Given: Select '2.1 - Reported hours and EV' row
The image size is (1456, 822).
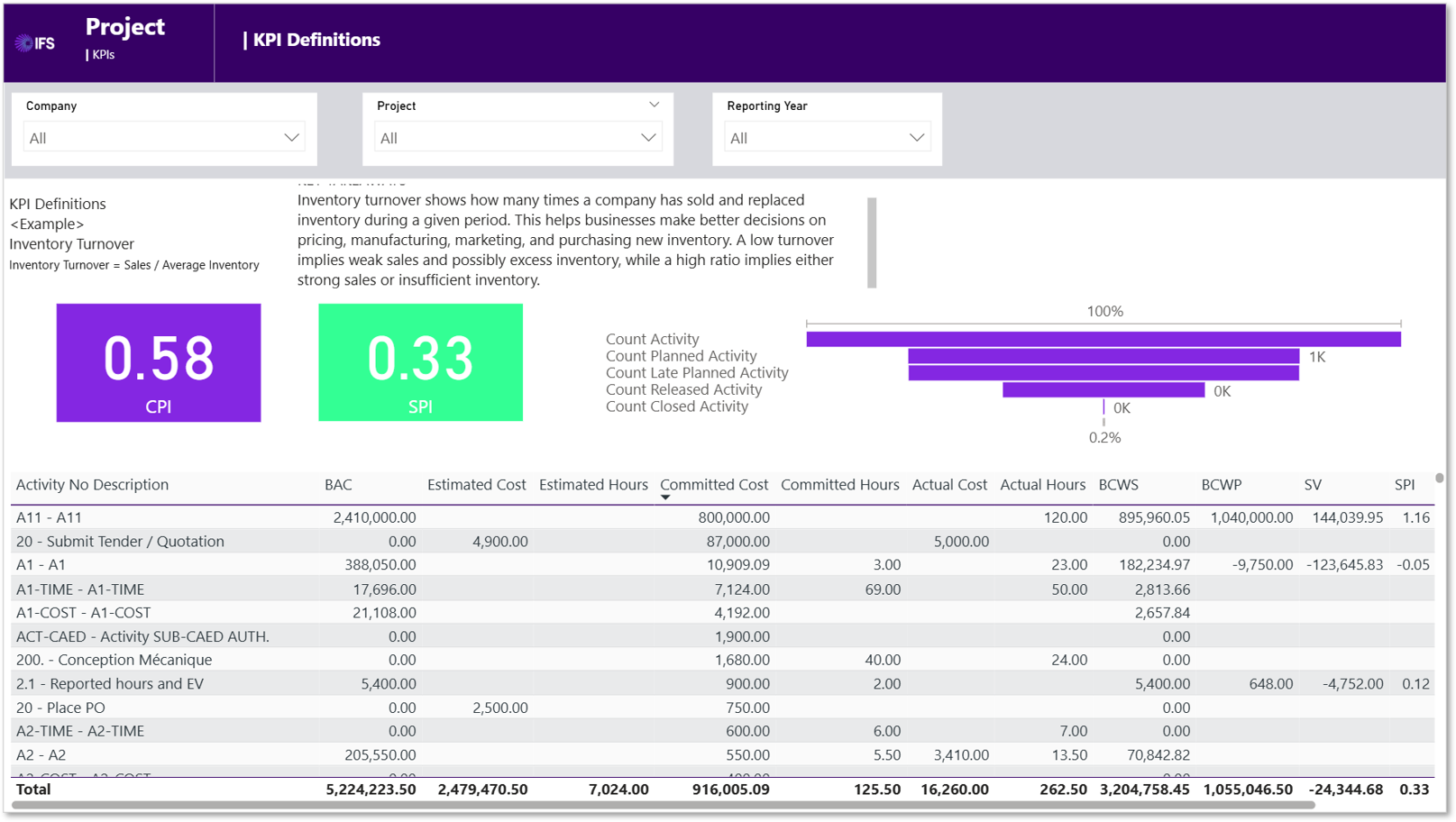Looking at the screenshot, I should pos(722,684).
